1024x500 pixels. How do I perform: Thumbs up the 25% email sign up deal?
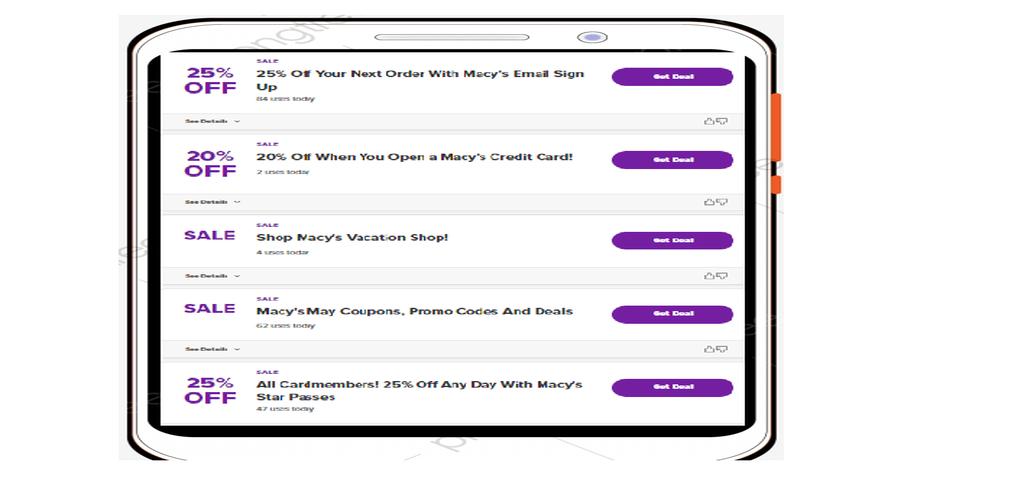tap(709, 121)
